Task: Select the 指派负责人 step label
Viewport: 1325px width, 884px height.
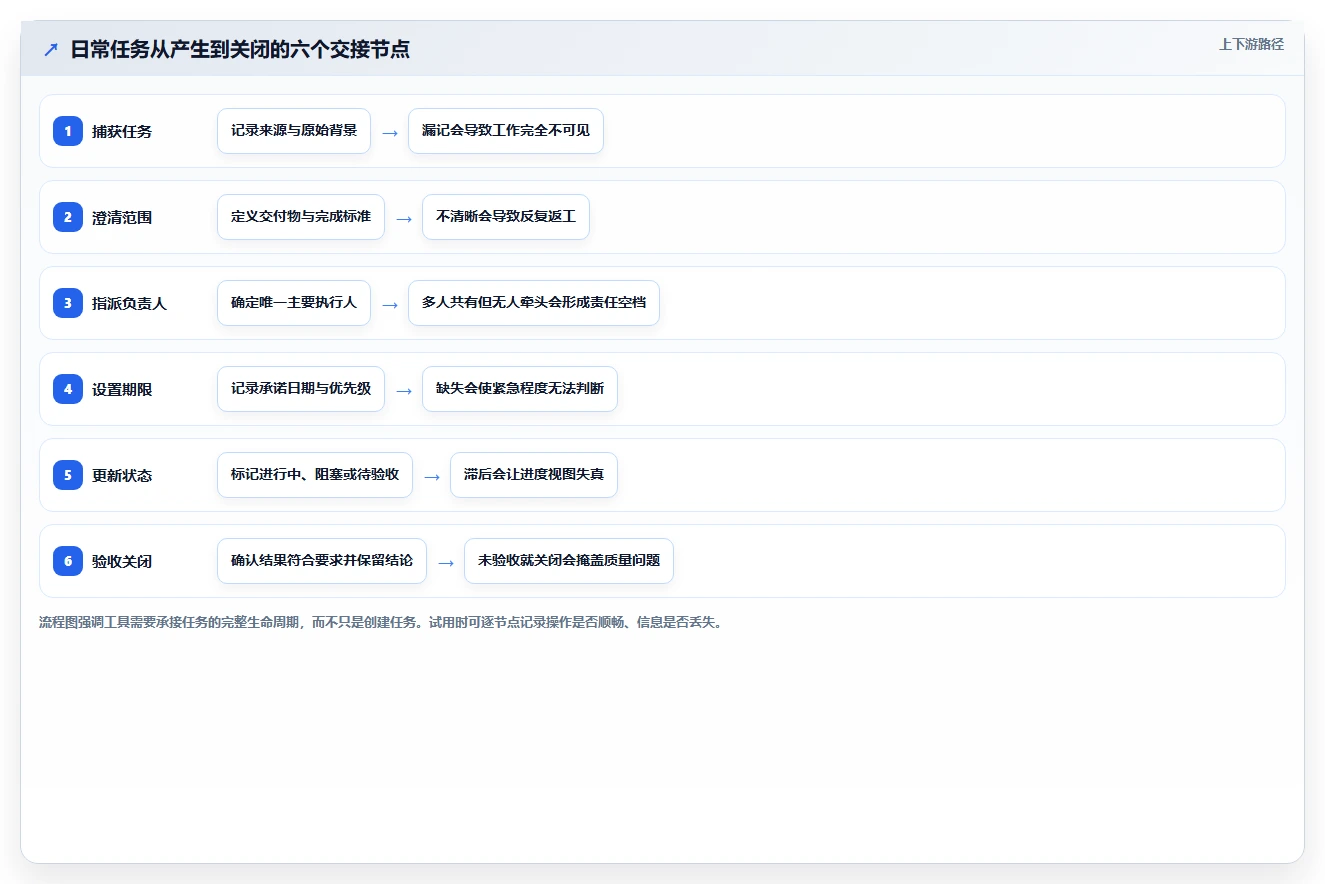Action: coord(129,303)
